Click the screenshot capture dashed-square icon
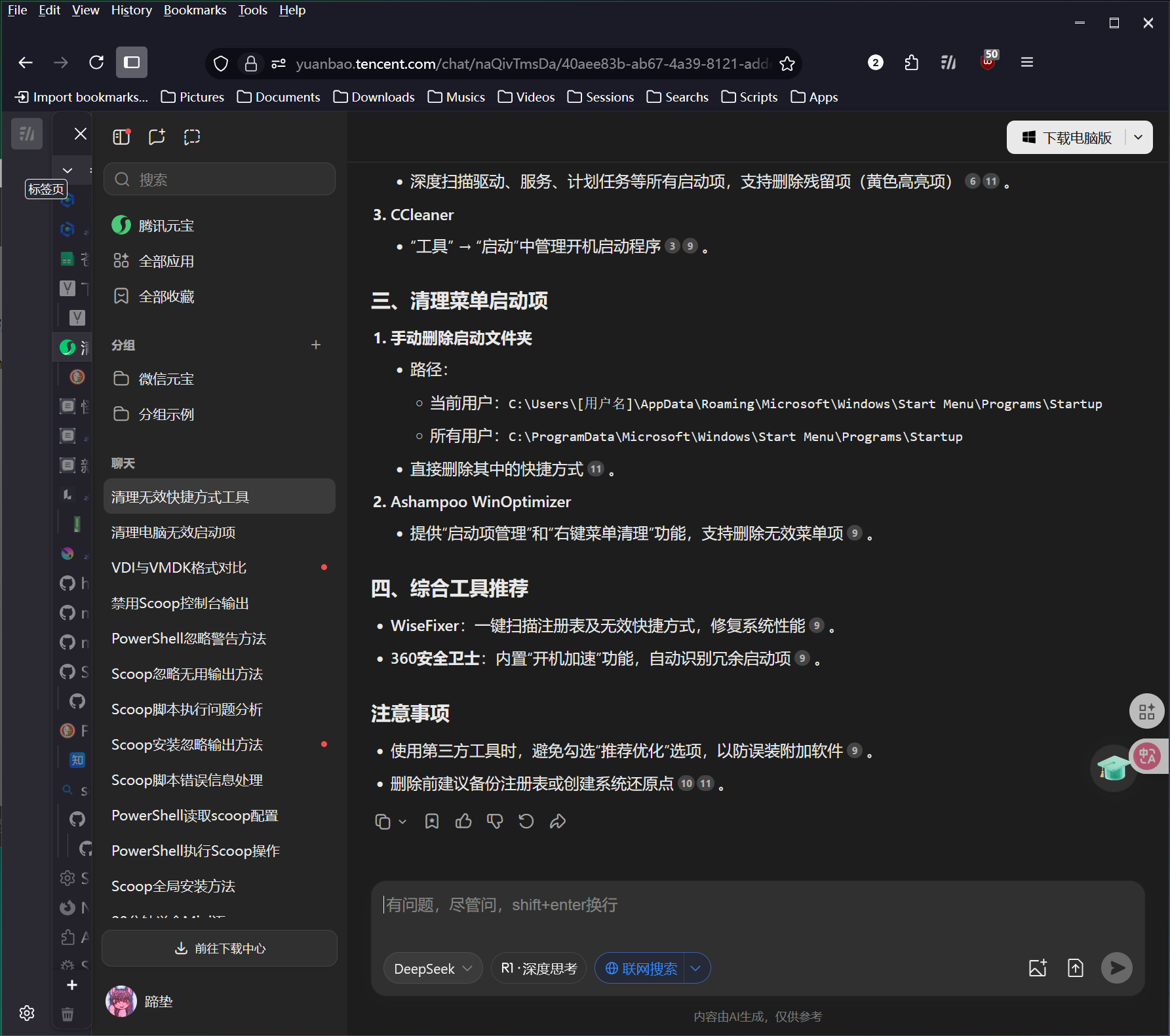 coord(191,136)
